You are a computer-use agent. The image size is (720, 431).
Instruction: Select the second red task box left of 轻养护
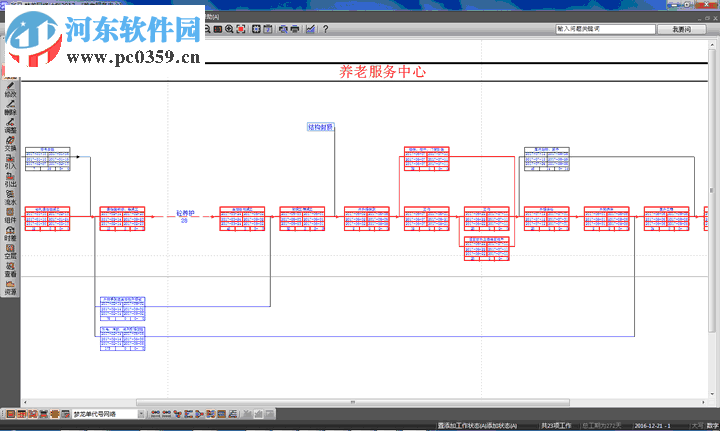point(122,218)
